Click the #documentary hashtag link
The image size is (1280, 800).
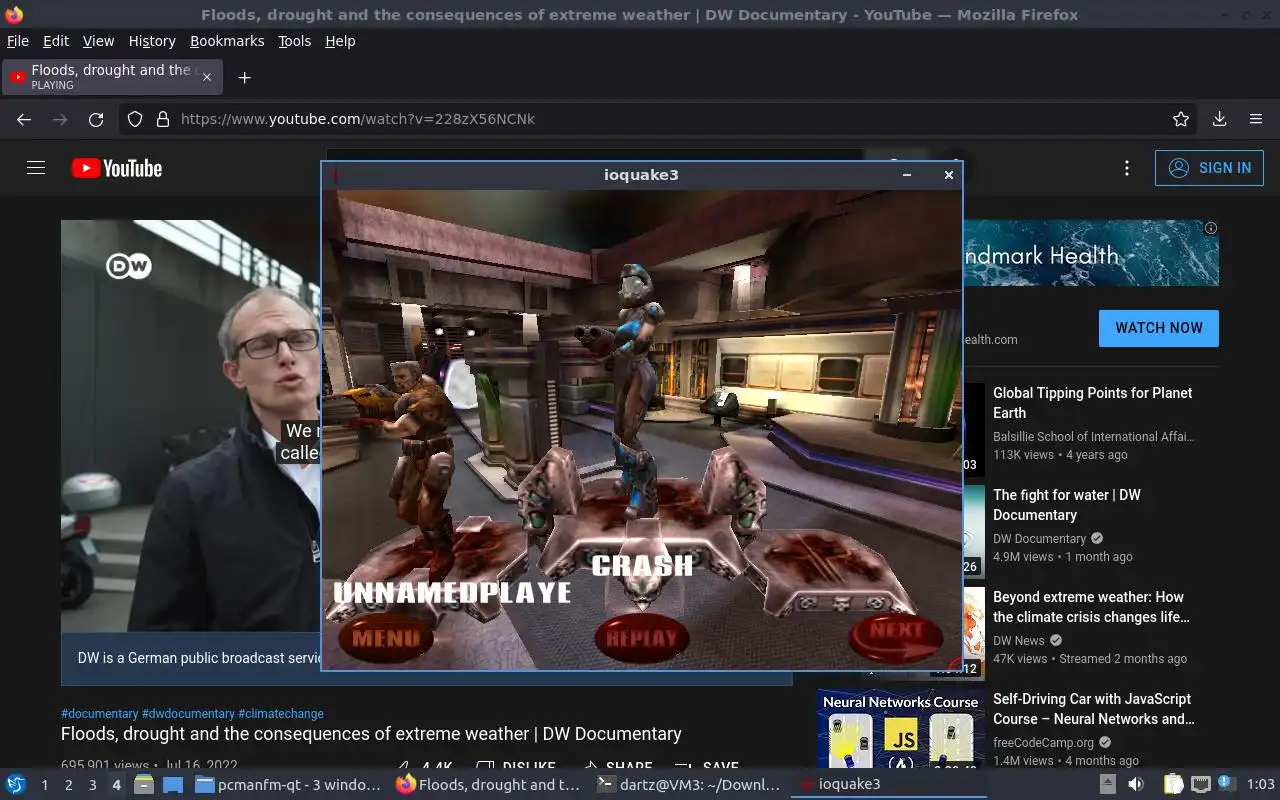[x=100, y=714]
